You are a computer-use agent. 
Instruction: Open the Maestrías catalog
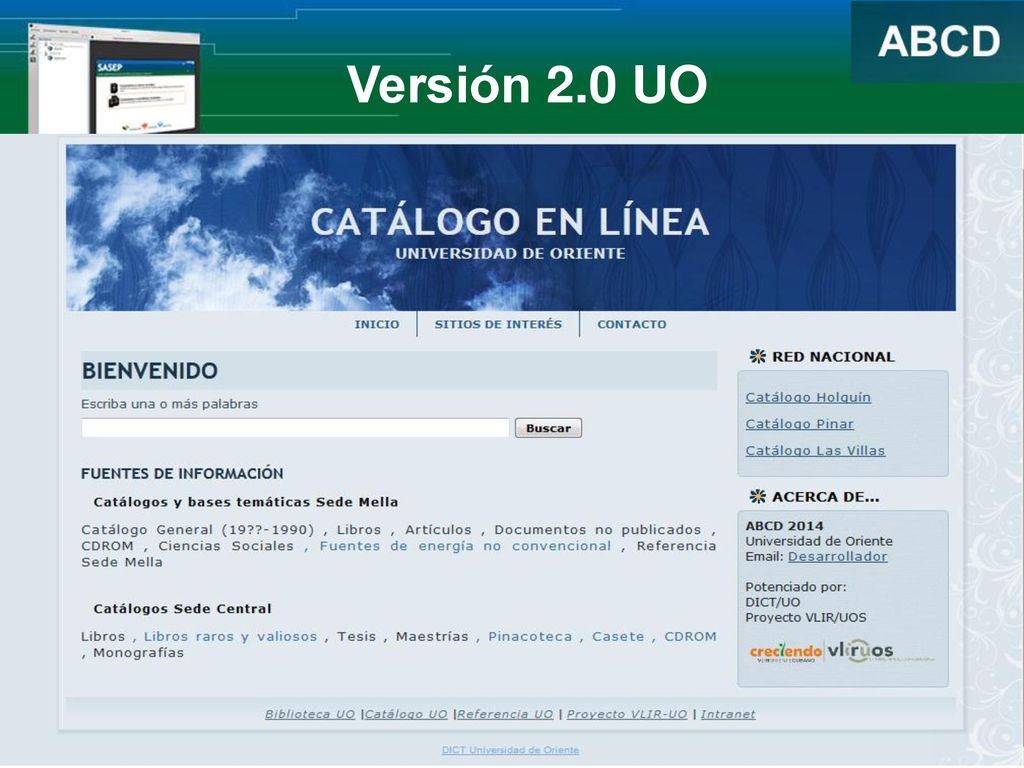point(432,637)
